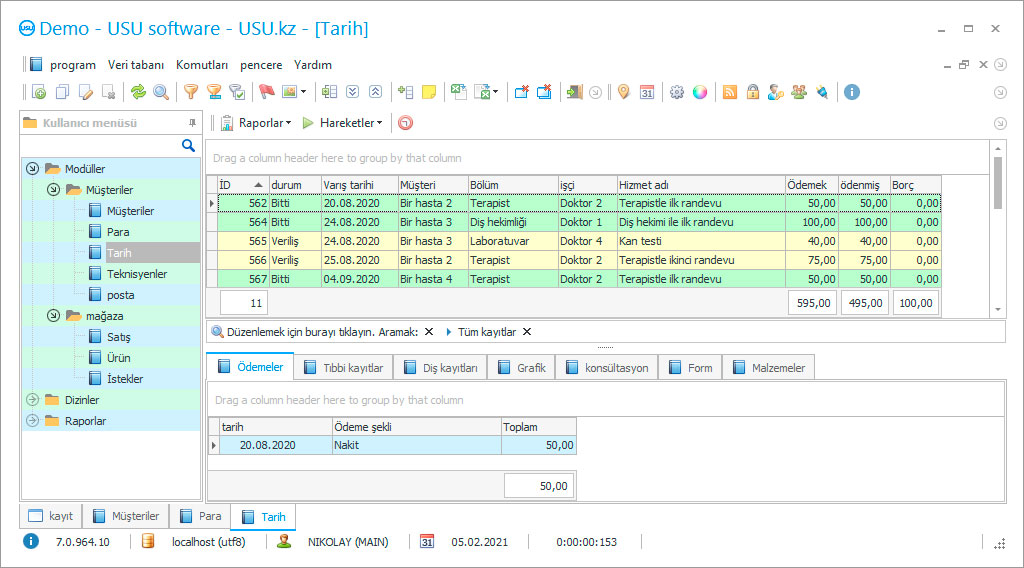Open the calendar icon in toolbar

point(647,92)
